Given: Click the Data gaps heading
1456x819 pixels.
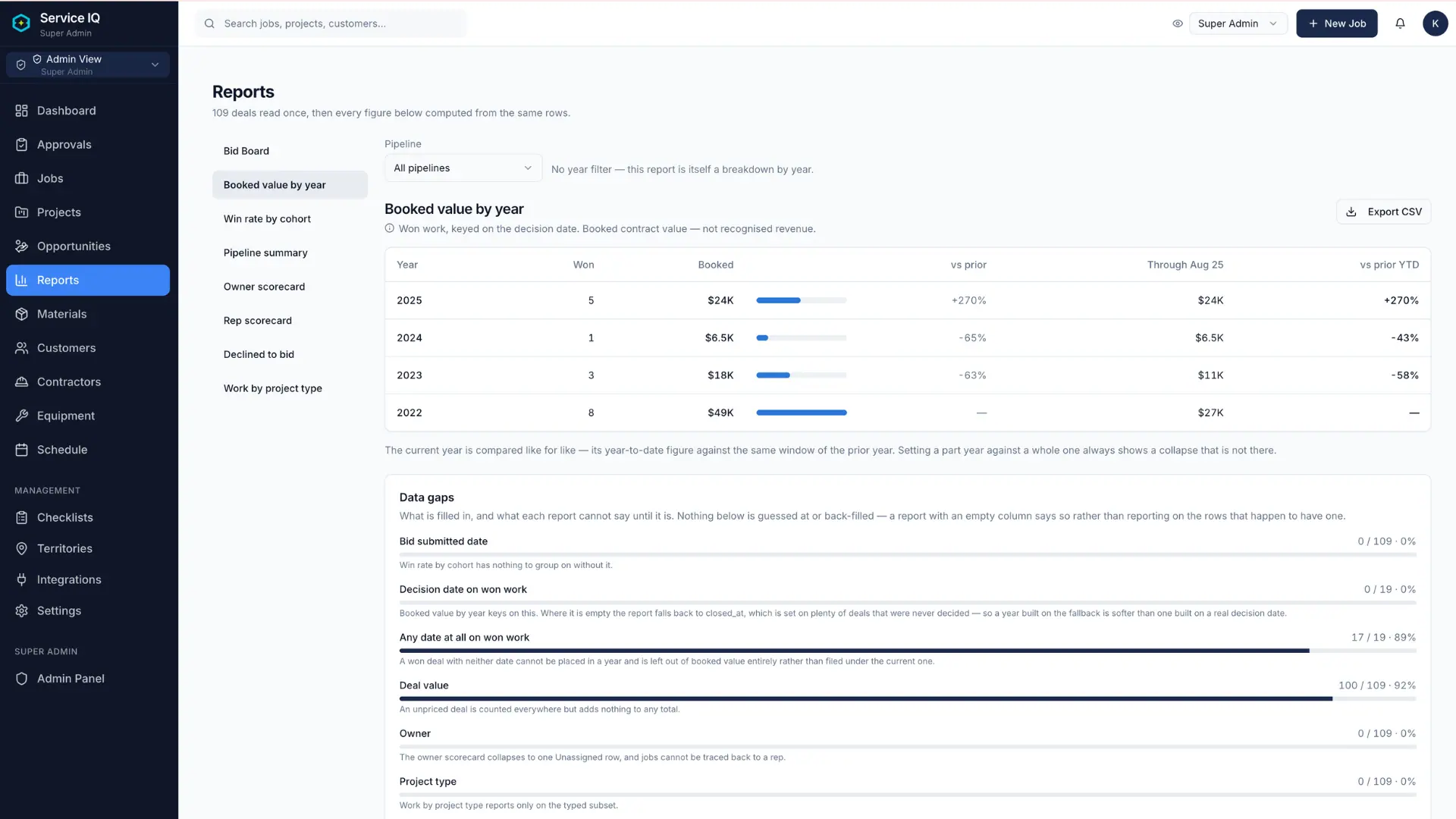Looking at the screenshot, I should pos(427,497).
